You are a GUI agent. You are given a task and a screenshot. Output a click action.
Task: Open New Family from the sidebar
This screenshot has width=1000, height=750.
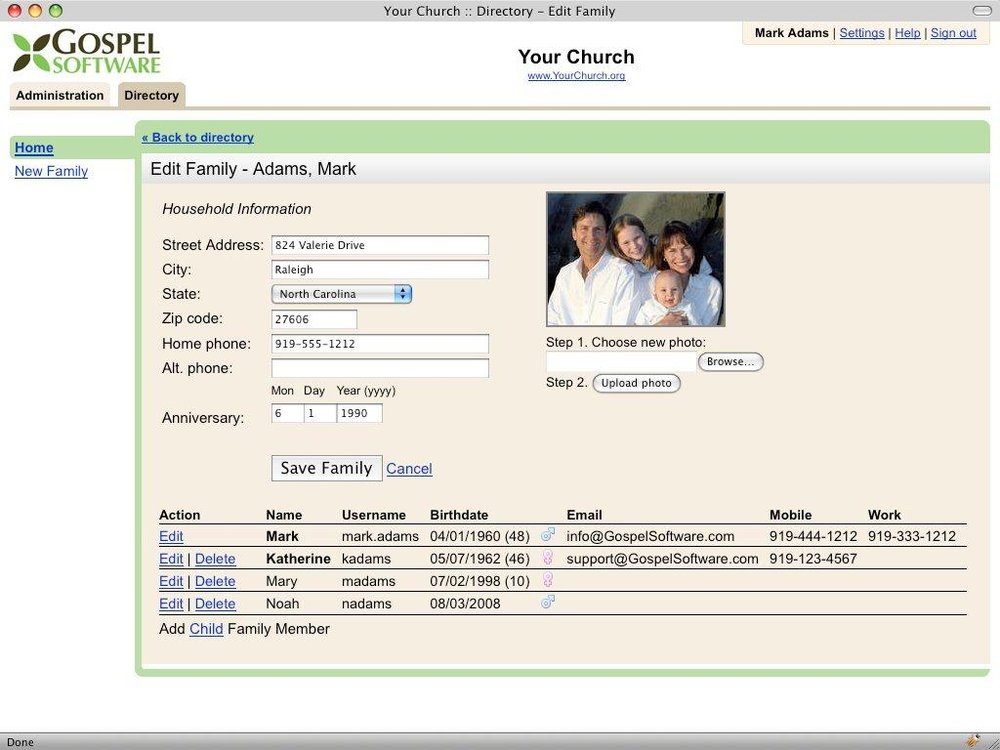tap(51, 170)
